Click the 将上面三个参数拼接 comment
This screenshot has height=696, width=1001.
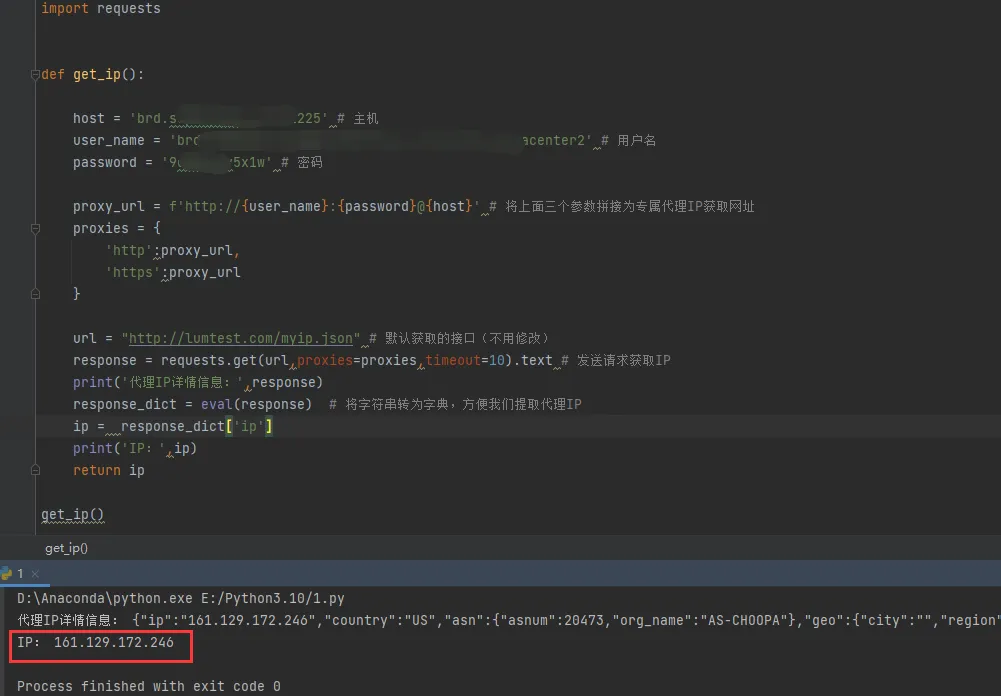[622, 207]
